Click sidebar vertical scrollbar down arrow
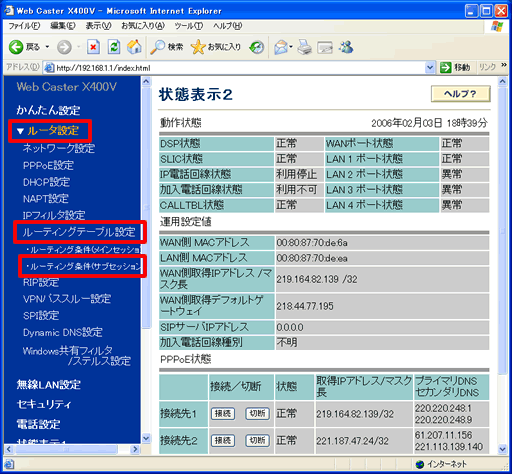 click(146, 438)
